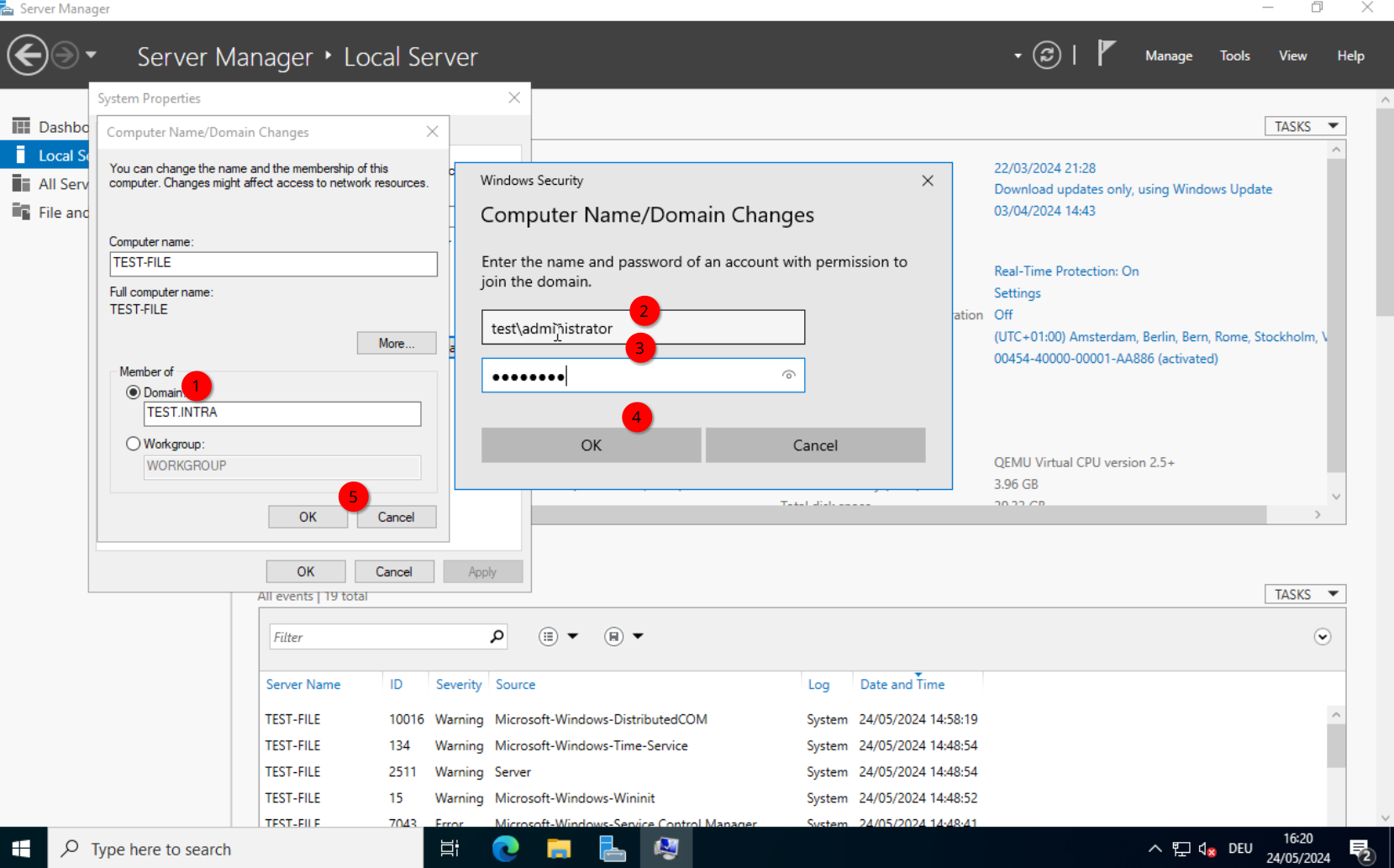Open Server Manager taskbar icon

coord(613,848)
